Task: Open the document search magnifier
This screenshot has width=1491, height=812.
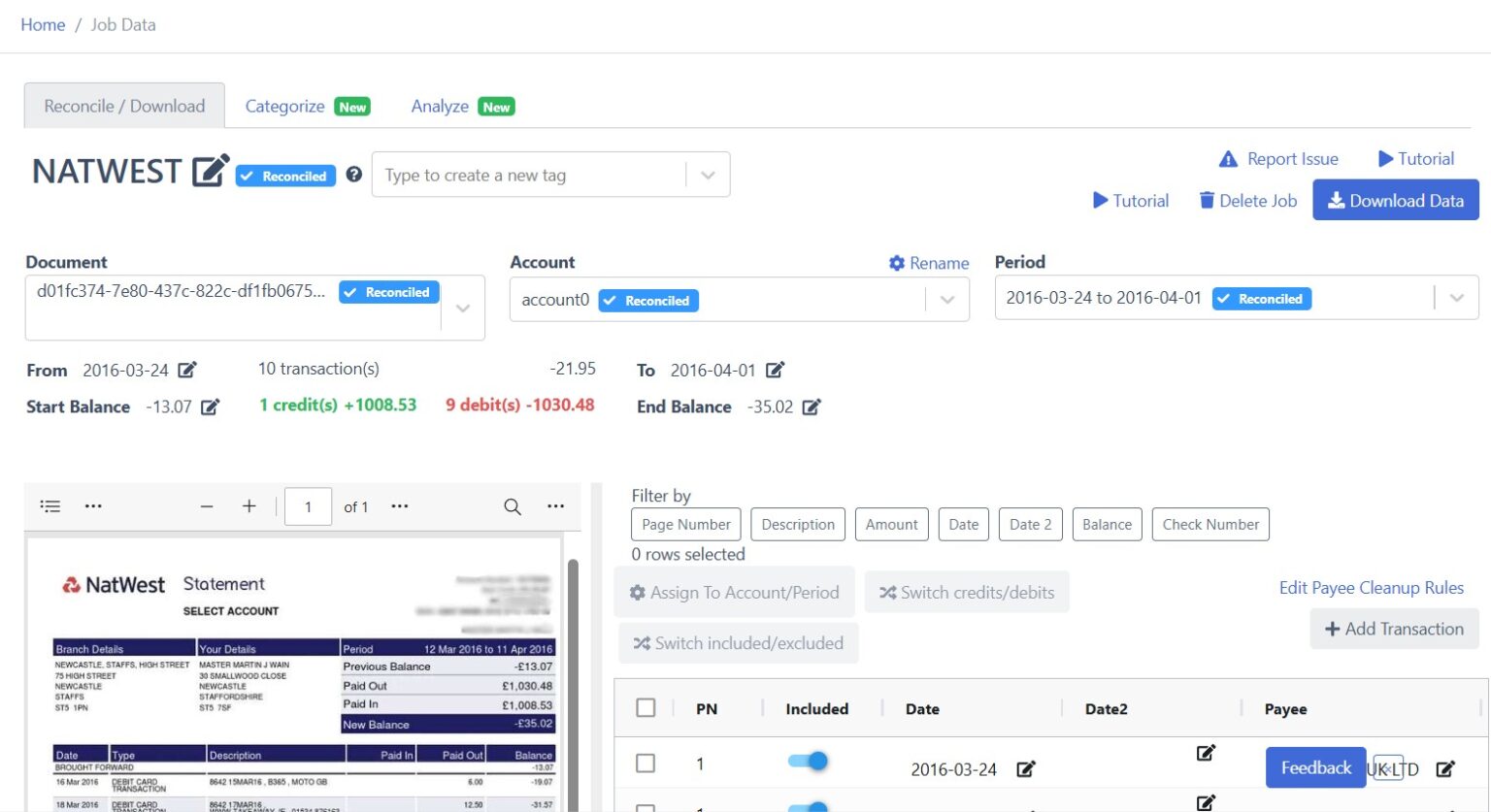Action: (512, 505)
